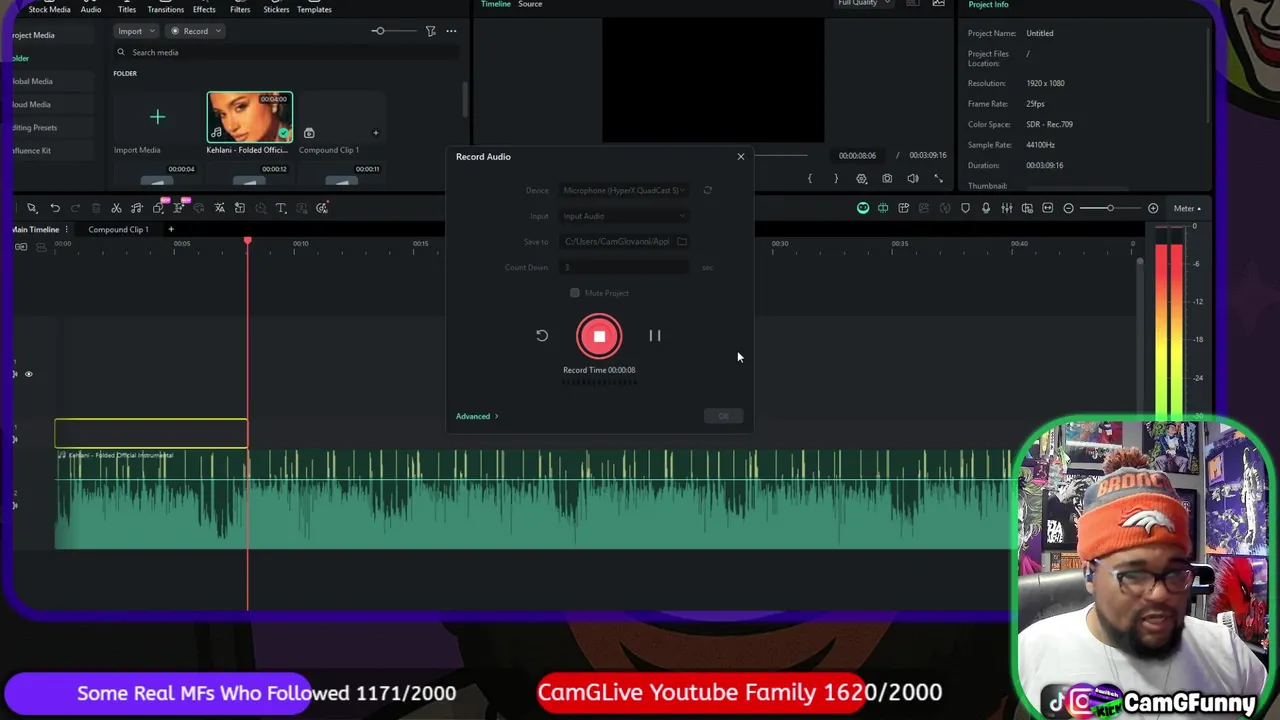Stop the audio recording with the red button

[x=599, y=336]
